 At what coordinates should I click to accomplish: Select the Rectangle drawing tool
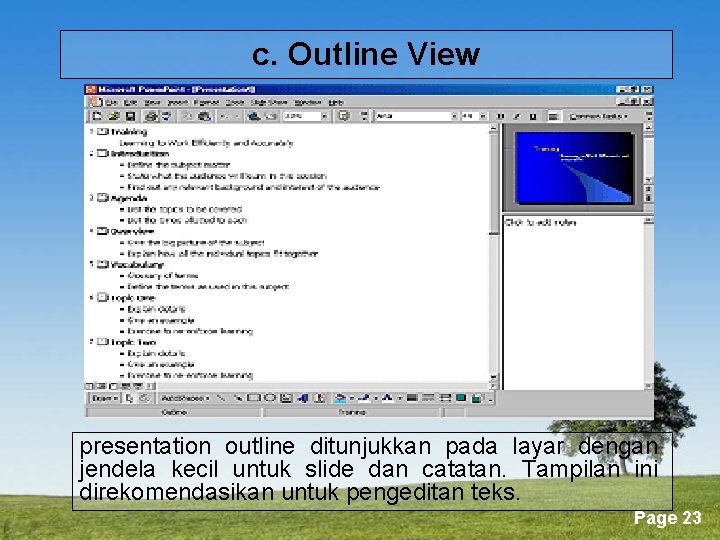[253, 398]
